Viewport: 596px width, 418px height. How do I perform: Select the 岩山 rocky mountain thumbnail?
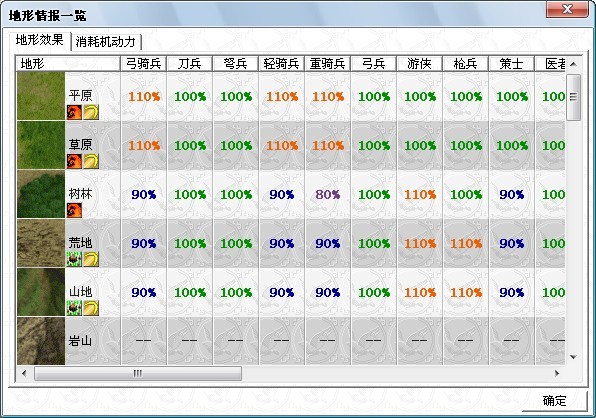(41, 341)
